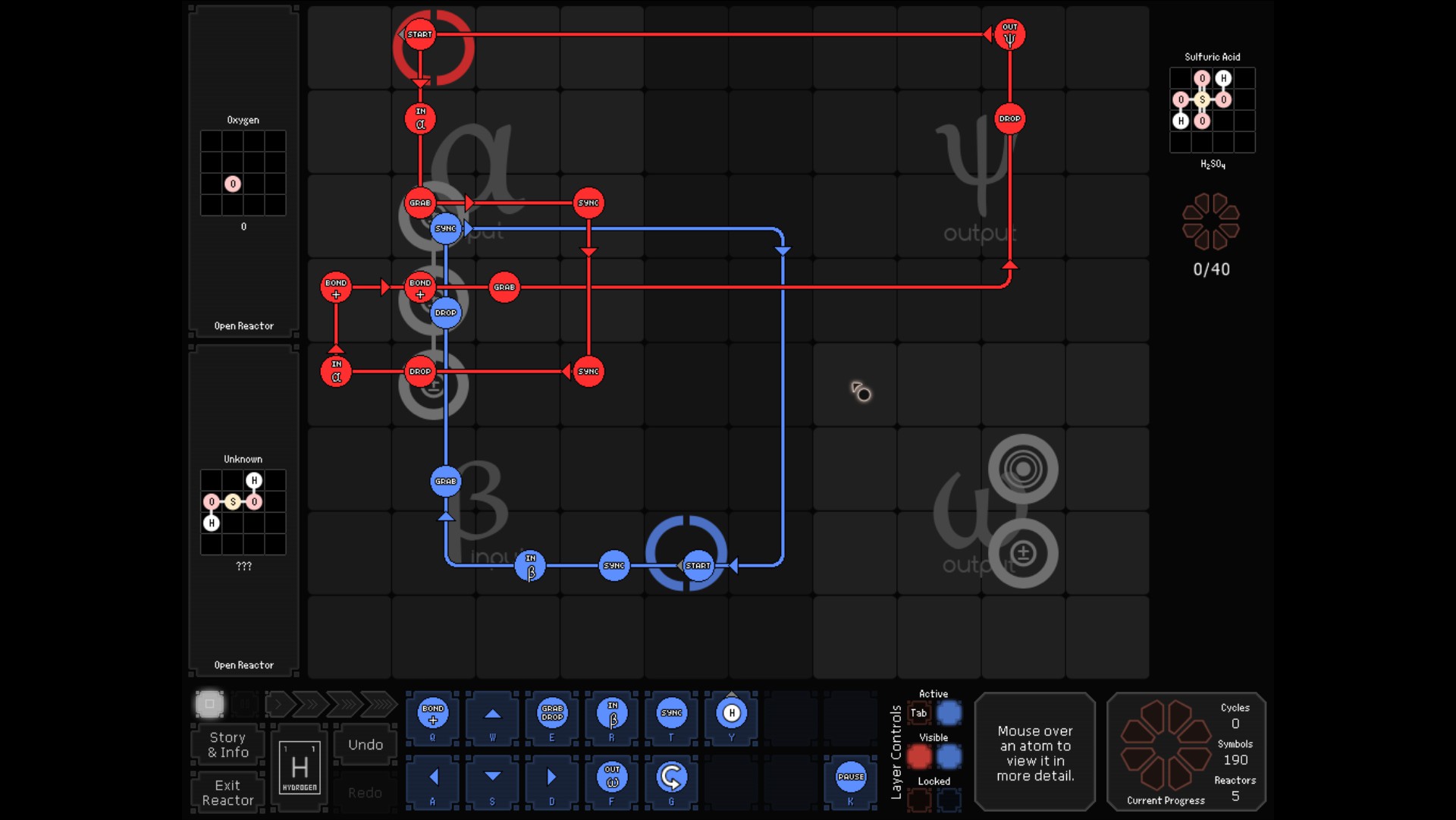1456x820 pixels.
Task: Lock the blue waldo layer
Action: point(949,800)
